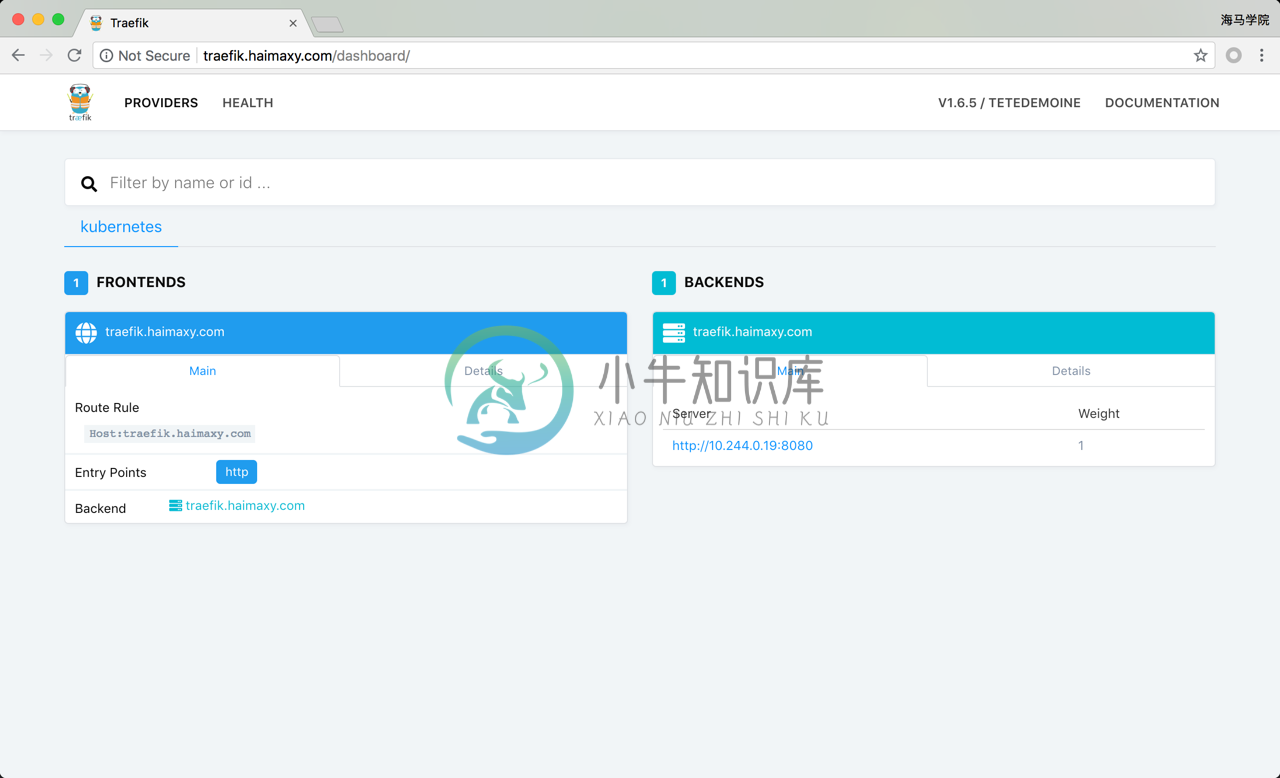Open the frontend card Details tab
The width and height of the screenshot is (1280, 778).
tap(483, 371)
